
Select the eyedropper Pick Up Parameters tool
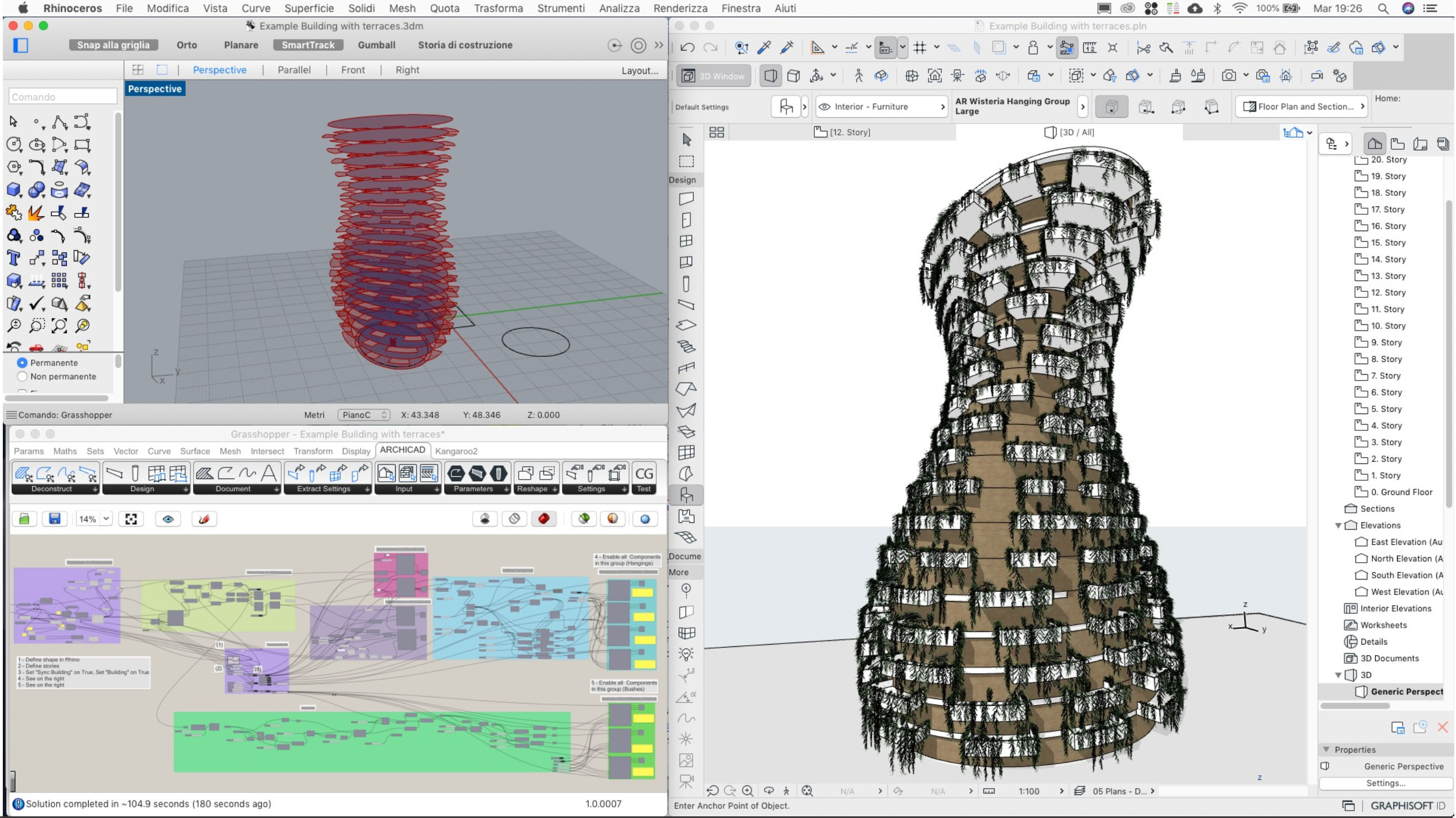764,48
